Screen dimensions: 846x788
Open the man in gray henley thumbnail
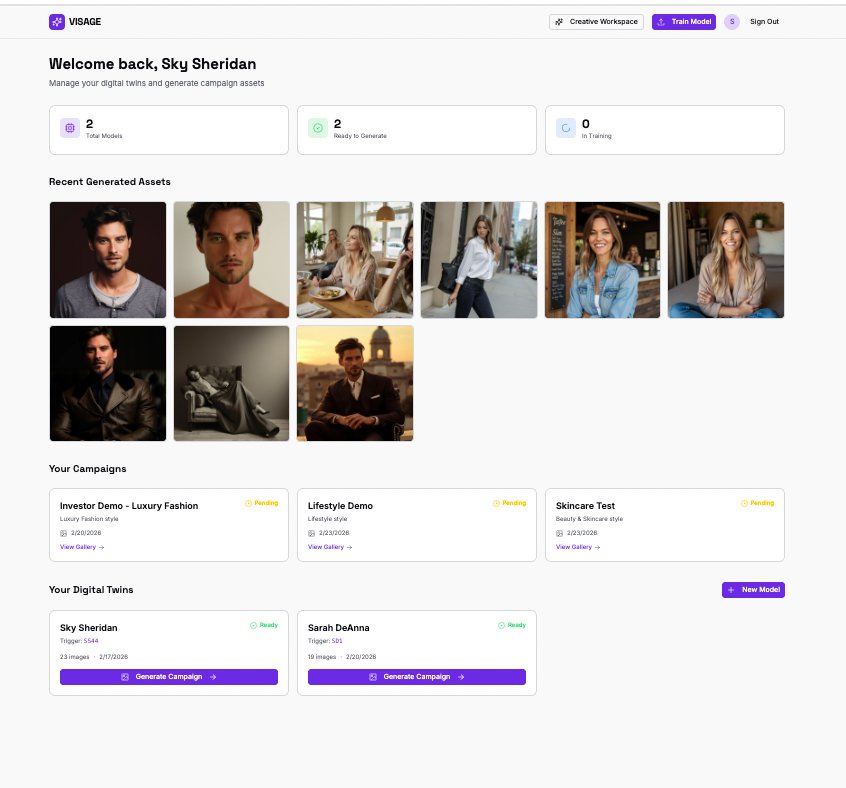108,260
